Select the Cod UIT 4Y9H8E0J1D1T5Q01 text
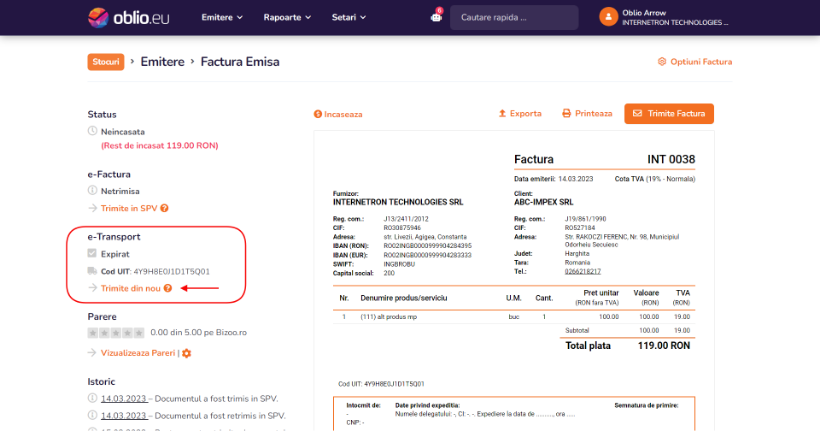 pos(155,271)
